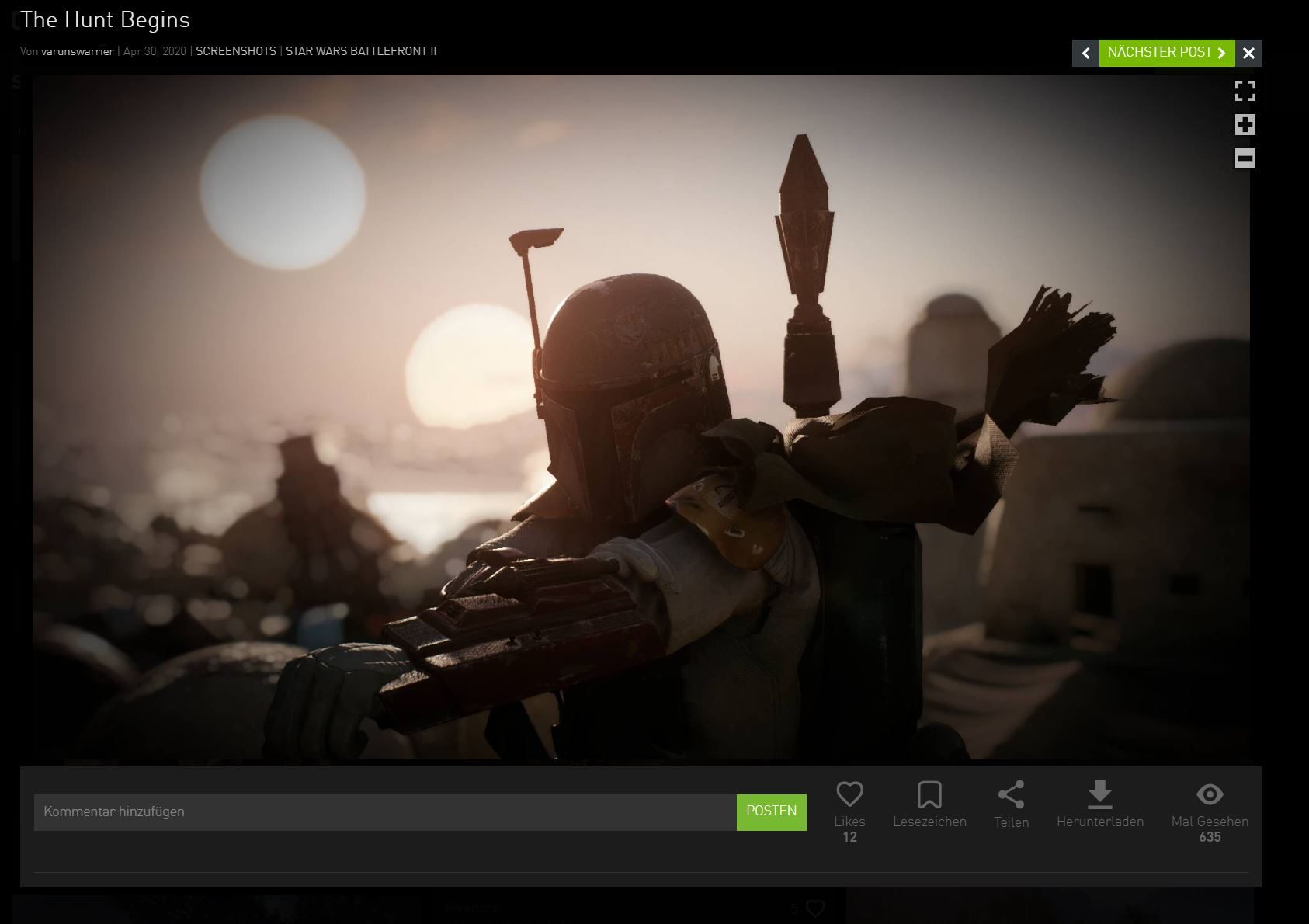Open the SCREENSHOTS category link

(x=236, y=51)
